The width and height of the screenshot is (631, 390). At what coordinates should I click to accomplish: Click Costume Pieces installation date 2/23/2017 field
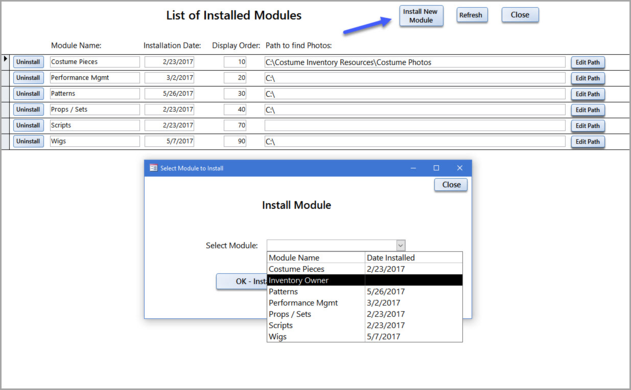[x=169, y=62]
